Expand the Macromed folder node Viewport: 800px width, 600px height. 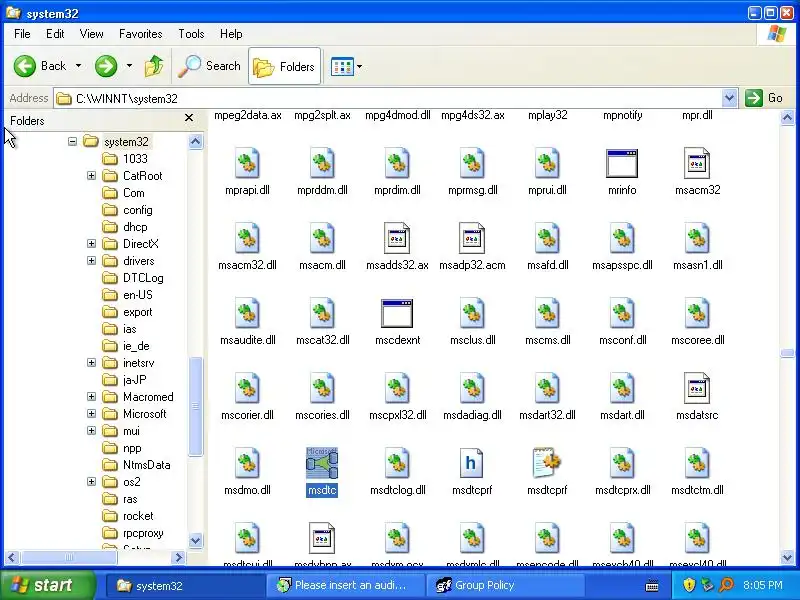[x=91, y=396]
